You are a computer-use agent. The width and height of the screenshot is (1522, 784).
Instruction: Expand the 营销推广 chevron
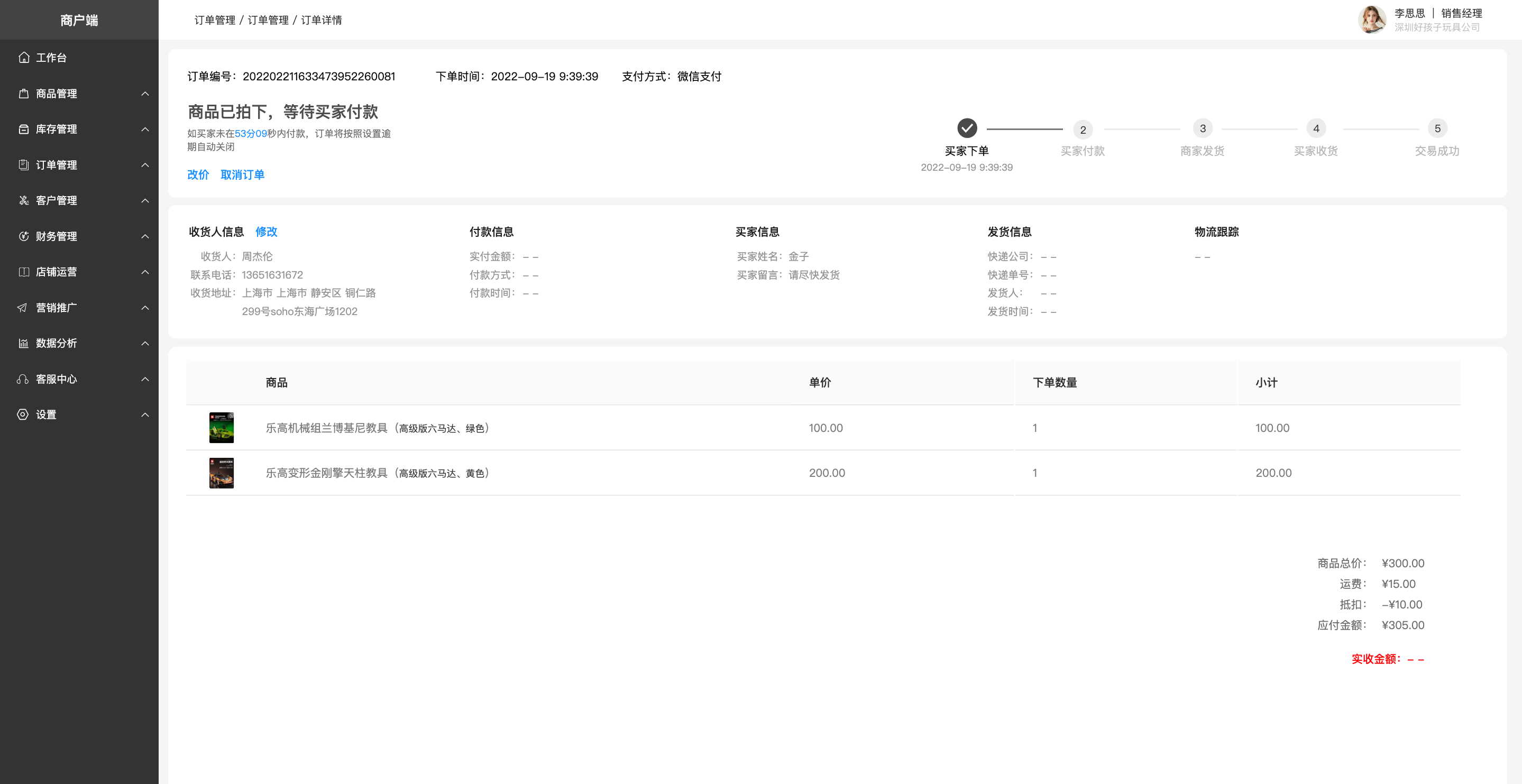(x=145, y=307)
